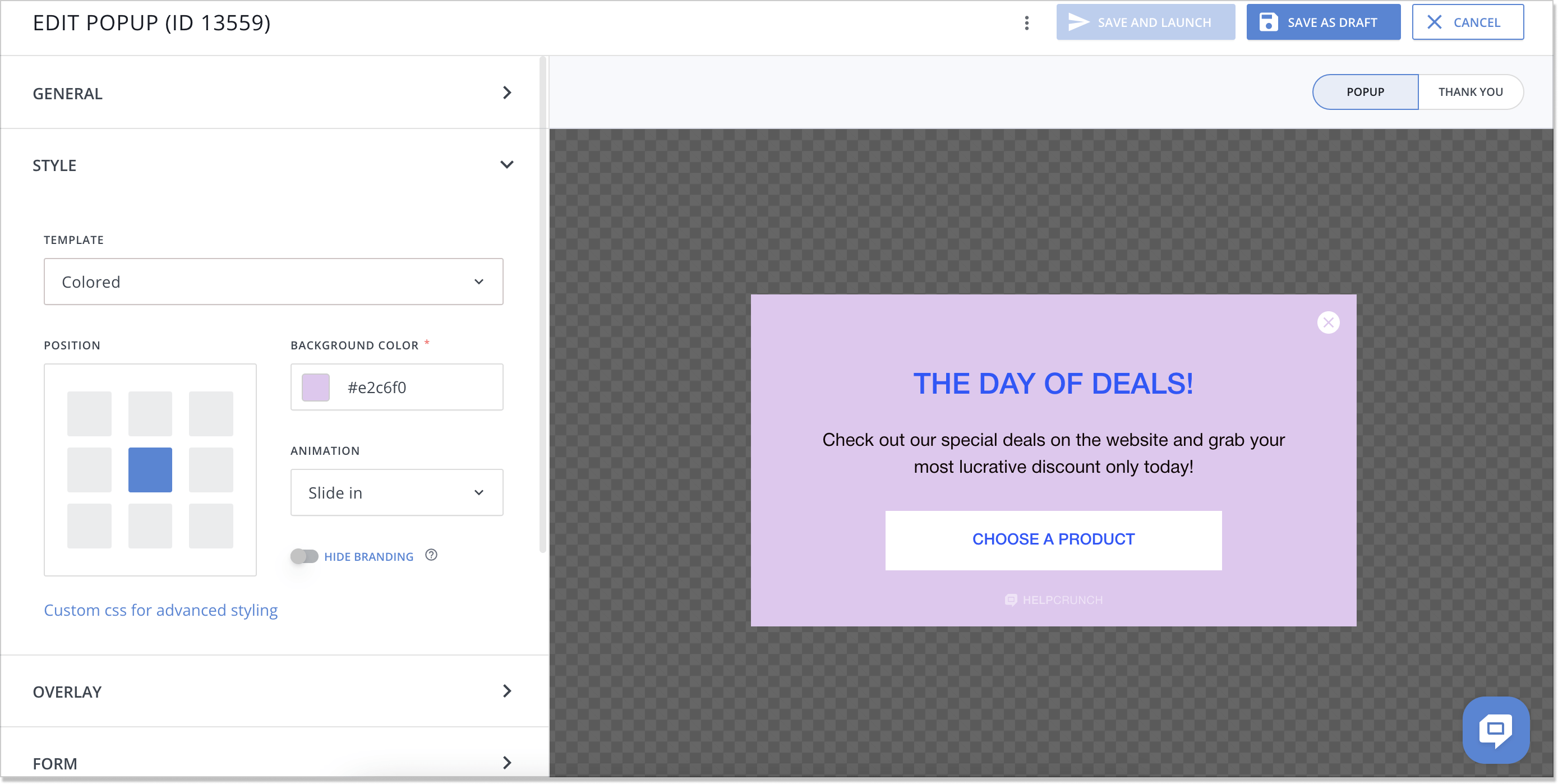Image resolution: width=1558 pixels, height=784 pixels.
Task: Open the Animation dropdown showing Slide in
Action: (x=397, y=492)
